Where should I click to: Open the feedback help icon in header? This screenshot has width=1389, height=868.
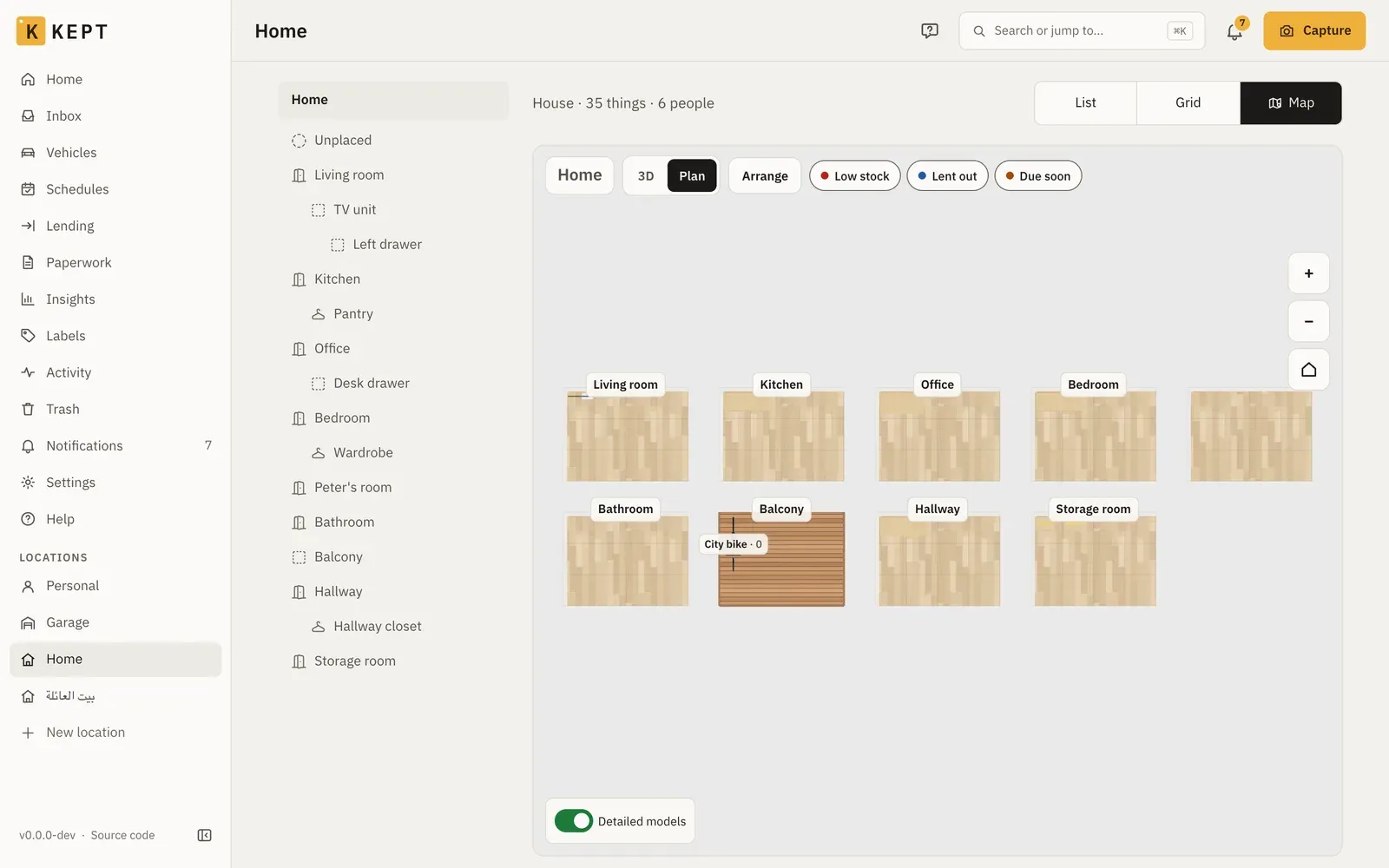[930, 30]
